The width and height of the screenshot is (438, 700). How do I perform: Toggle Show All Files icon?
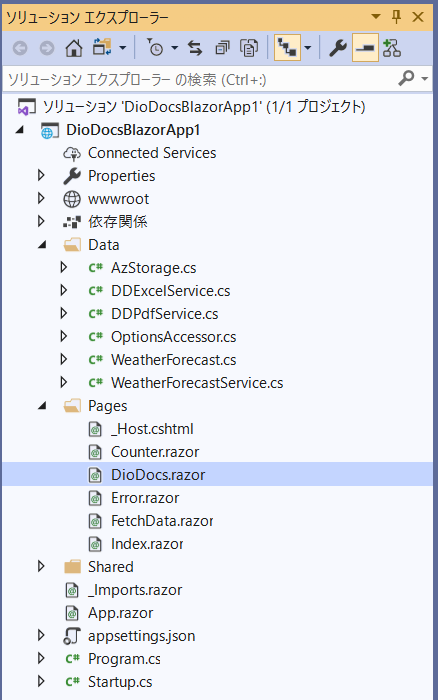click(249, 48)
